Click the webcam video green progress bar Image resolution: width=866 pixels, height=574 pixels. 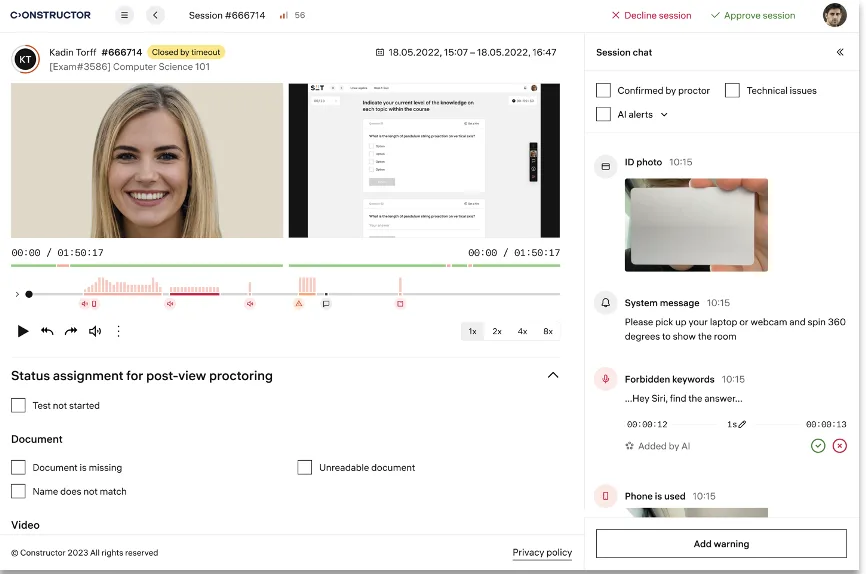point(147,266)
